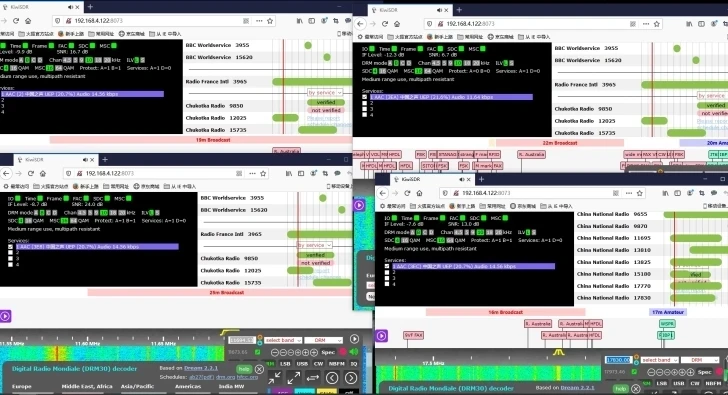Viewport: 728px width, 395px height.
Task: Select India MW tab in DRM decoder
Action: [231, 387]
